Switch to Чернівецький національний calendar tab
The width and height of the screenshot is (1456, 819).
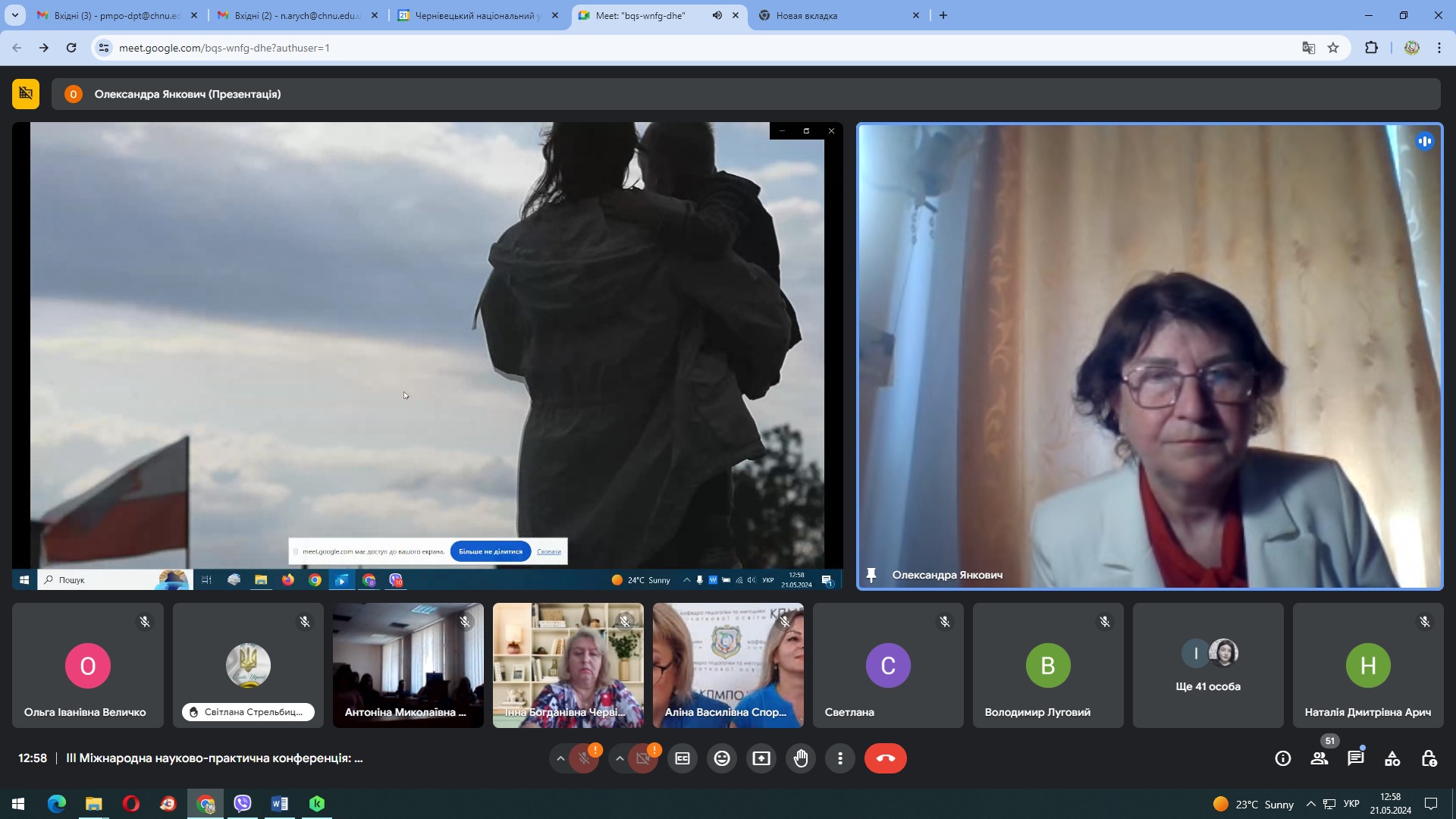point(478,15)
